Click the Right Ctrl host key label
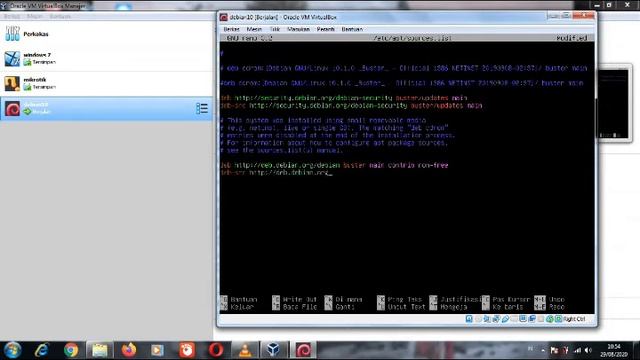This screenshot has width=640, height=360. tap(574, 319)
